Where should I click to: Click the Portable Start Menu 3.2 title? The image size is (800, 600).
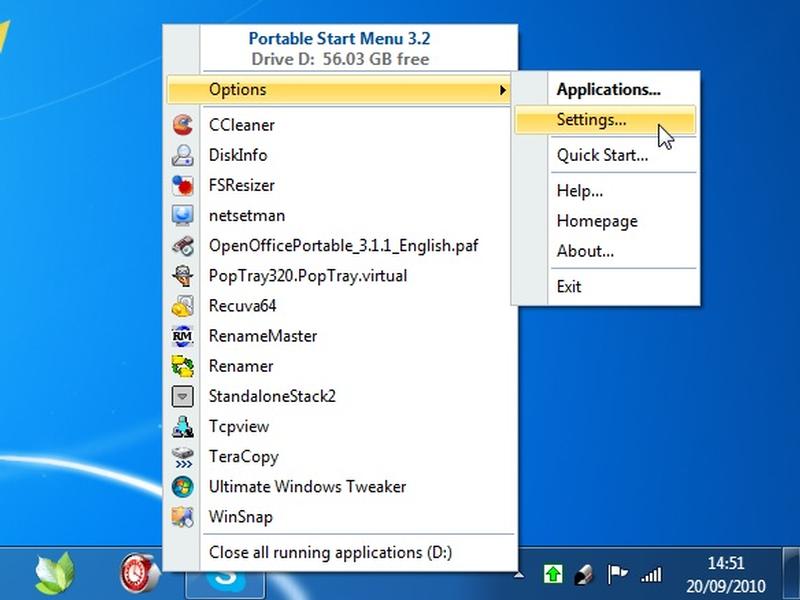[x=339, y=39]
